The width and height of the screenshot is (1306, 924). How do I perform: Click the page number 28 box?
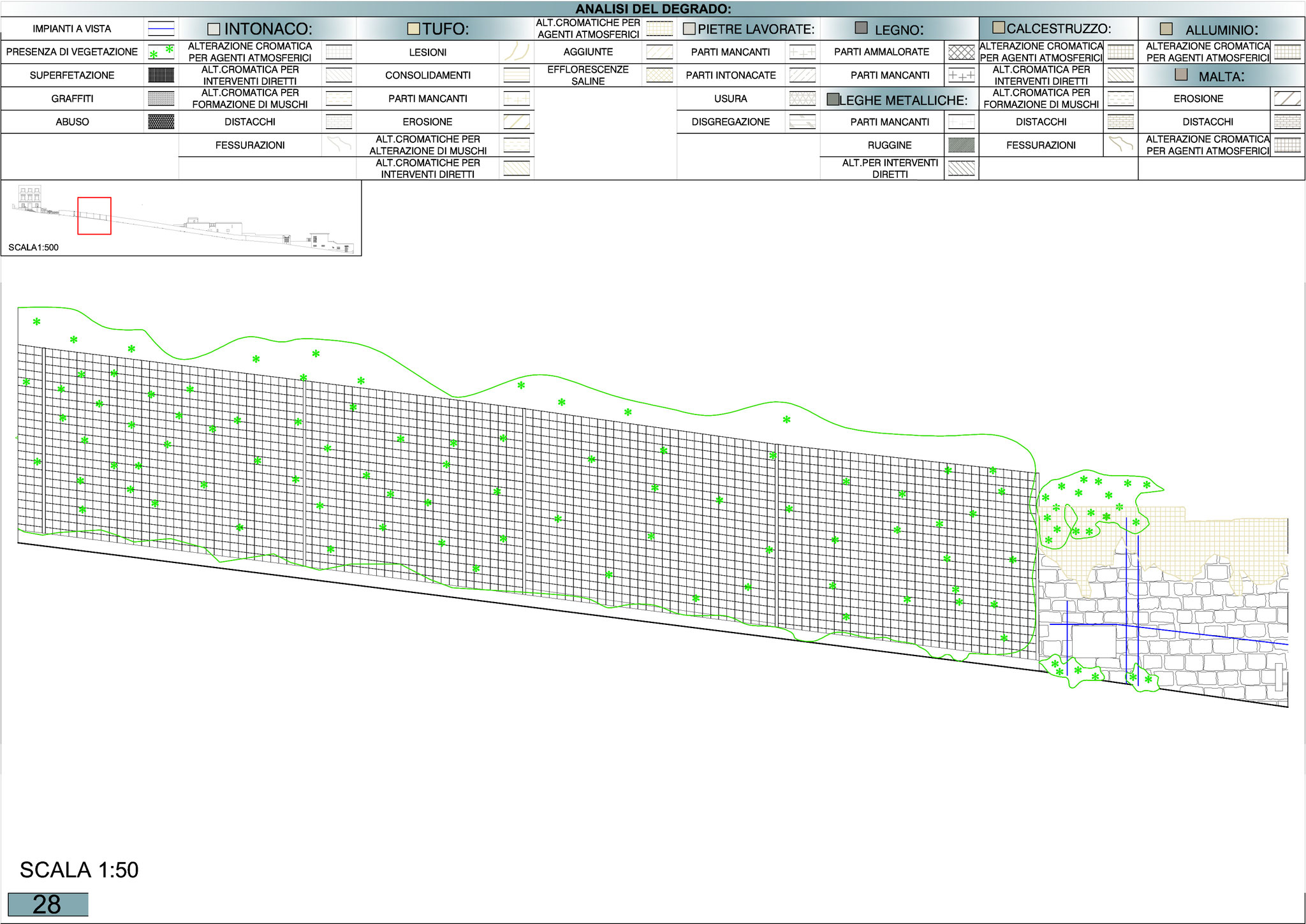tap(48, 904)
